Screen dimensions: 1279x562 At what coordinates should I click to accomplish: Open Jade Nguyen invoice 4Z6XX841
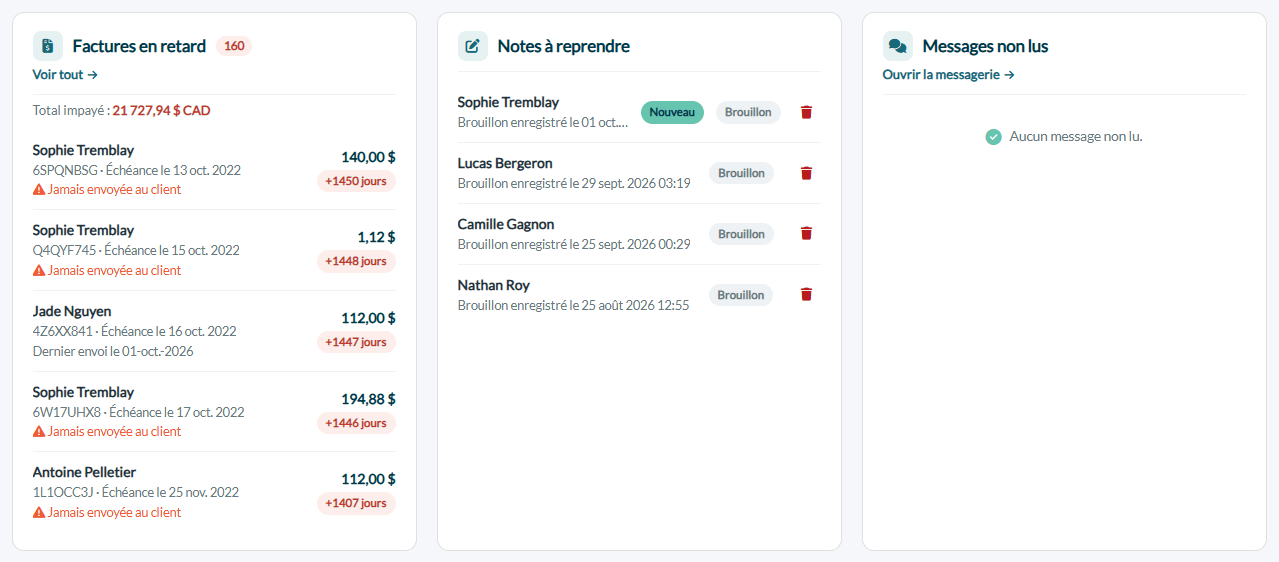coord(214,331)
